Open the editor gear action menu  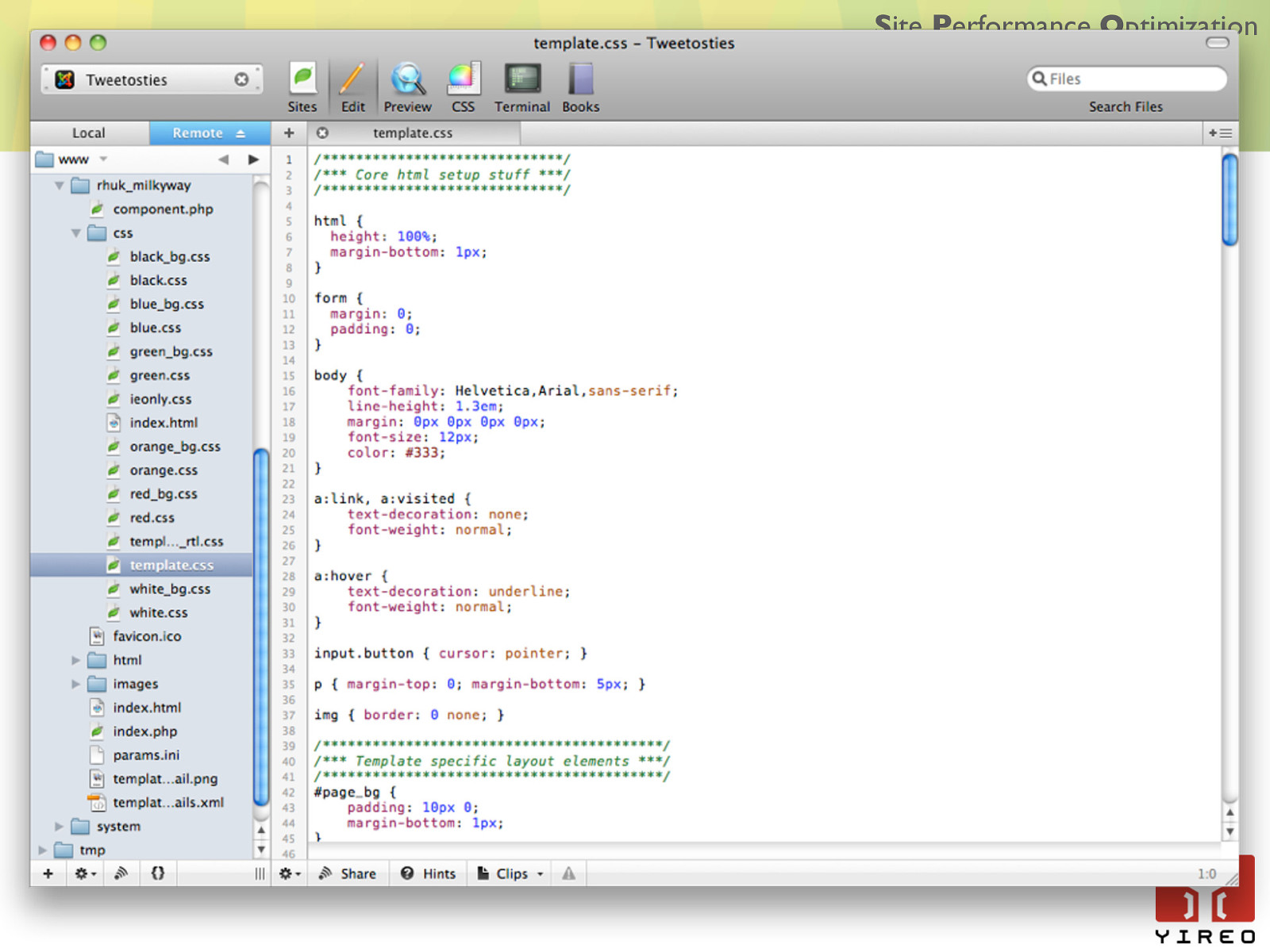click(x=290, y=873)
